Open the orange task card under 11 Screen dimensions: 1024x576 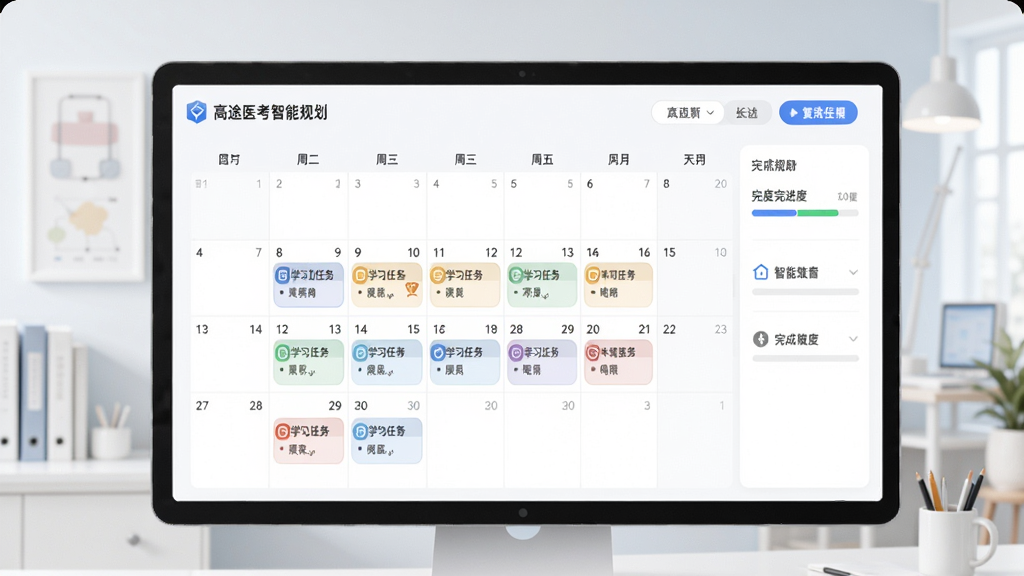point(464,285)
